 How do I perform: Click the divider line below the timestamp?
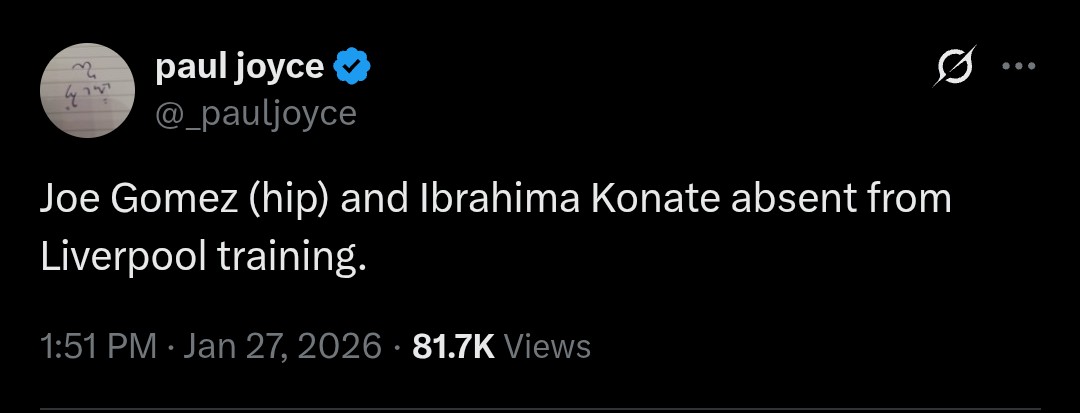click(x=540, y=409)
